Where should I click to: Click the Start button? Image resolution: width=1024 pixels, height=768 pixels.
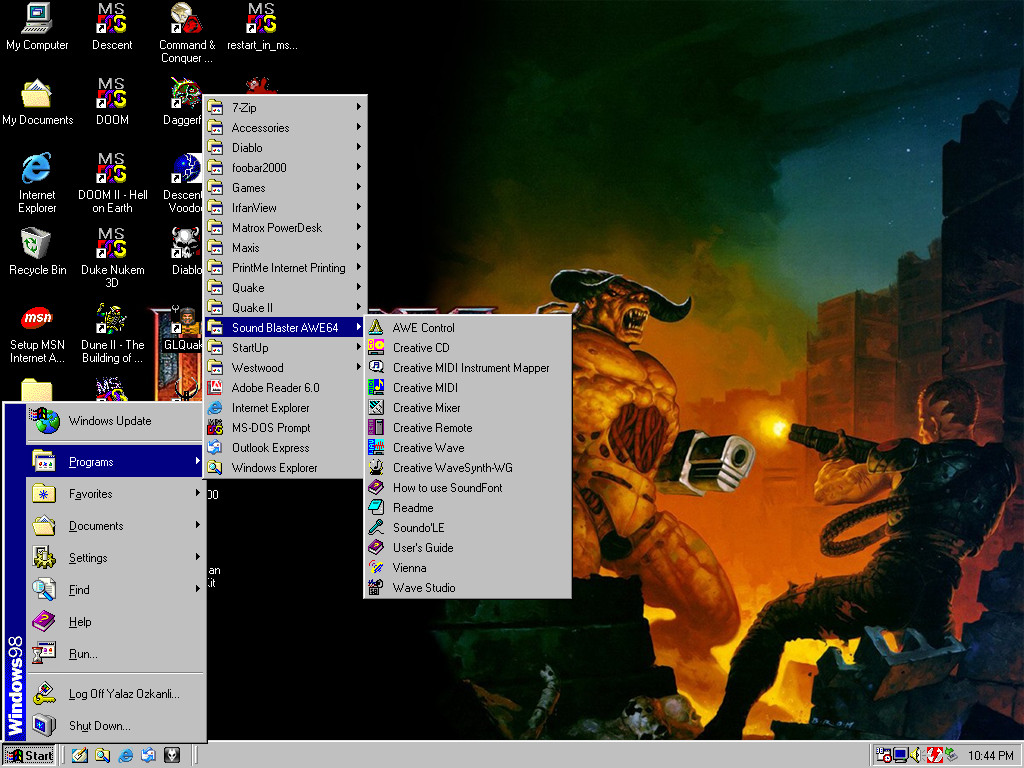29,755
